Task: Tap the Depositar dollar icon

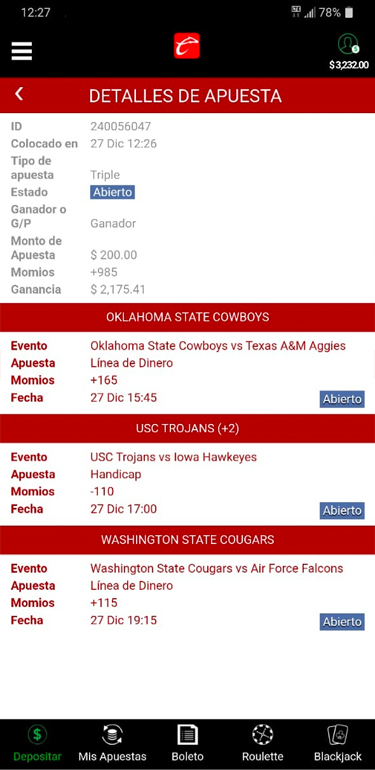Action: tap(37, 735)
